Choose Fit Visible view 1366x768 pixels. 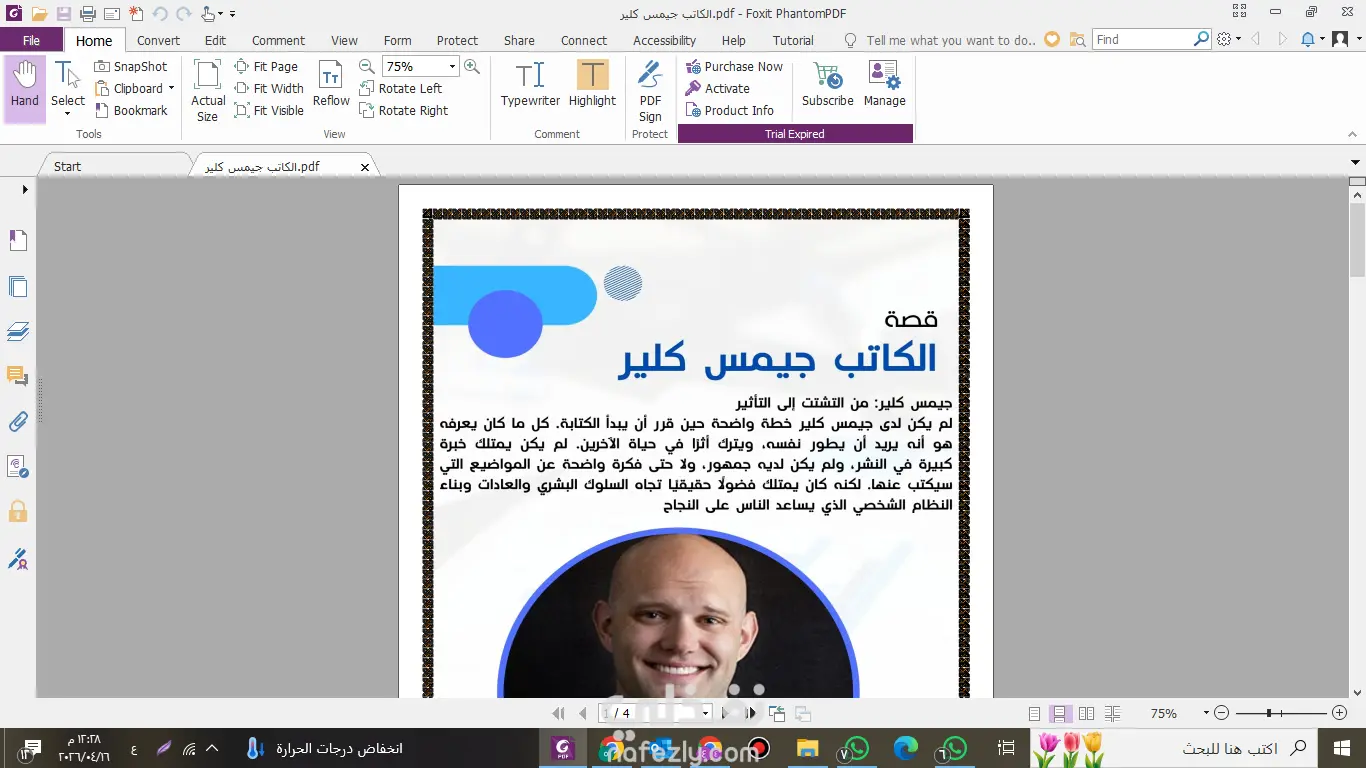pyautogui.click(x=269, y=110)
